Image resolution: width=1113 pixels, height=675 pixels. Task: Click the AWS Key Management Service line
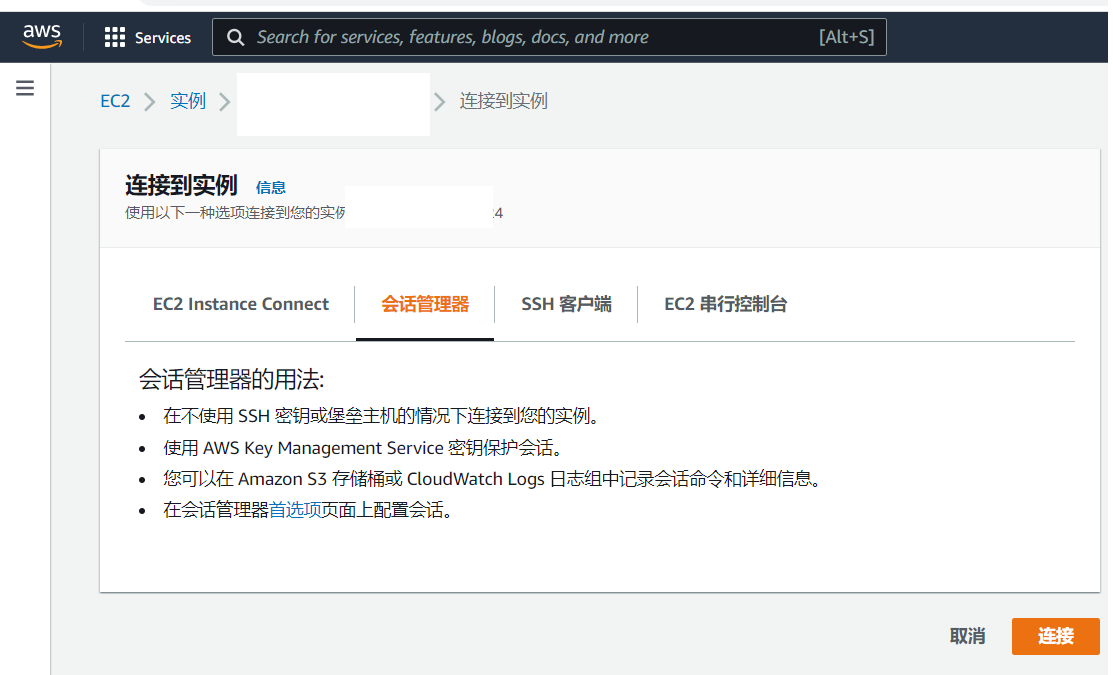coord(363,448)
